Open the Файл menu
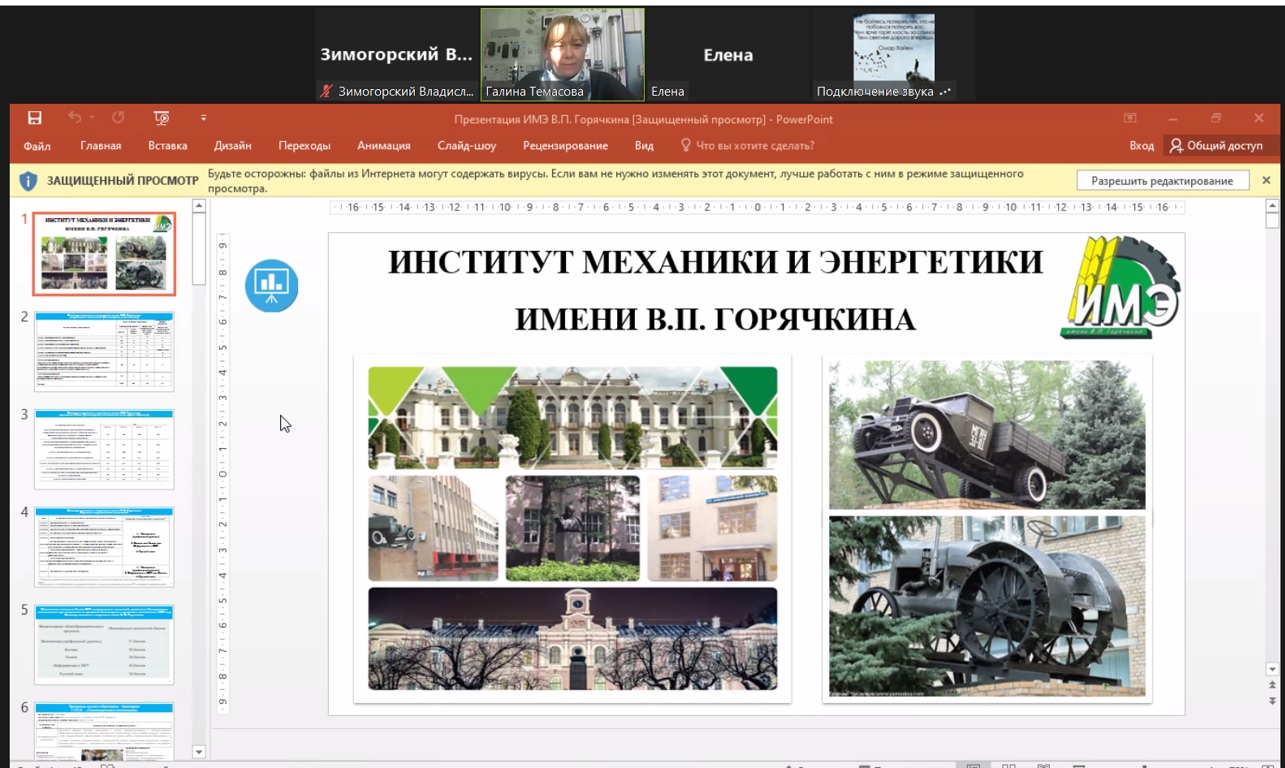 [x=37, y=145]
